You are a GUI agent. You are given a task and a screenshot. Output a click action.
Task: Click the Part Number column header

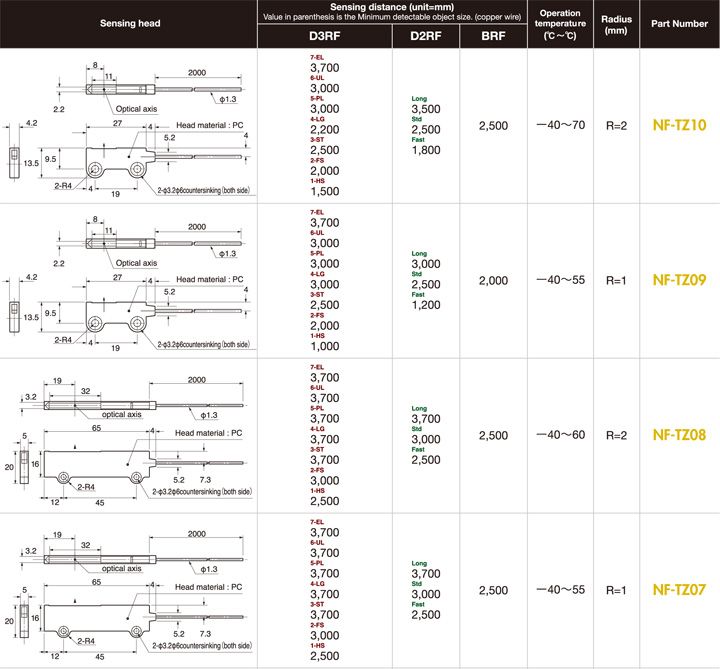point(679,23)
